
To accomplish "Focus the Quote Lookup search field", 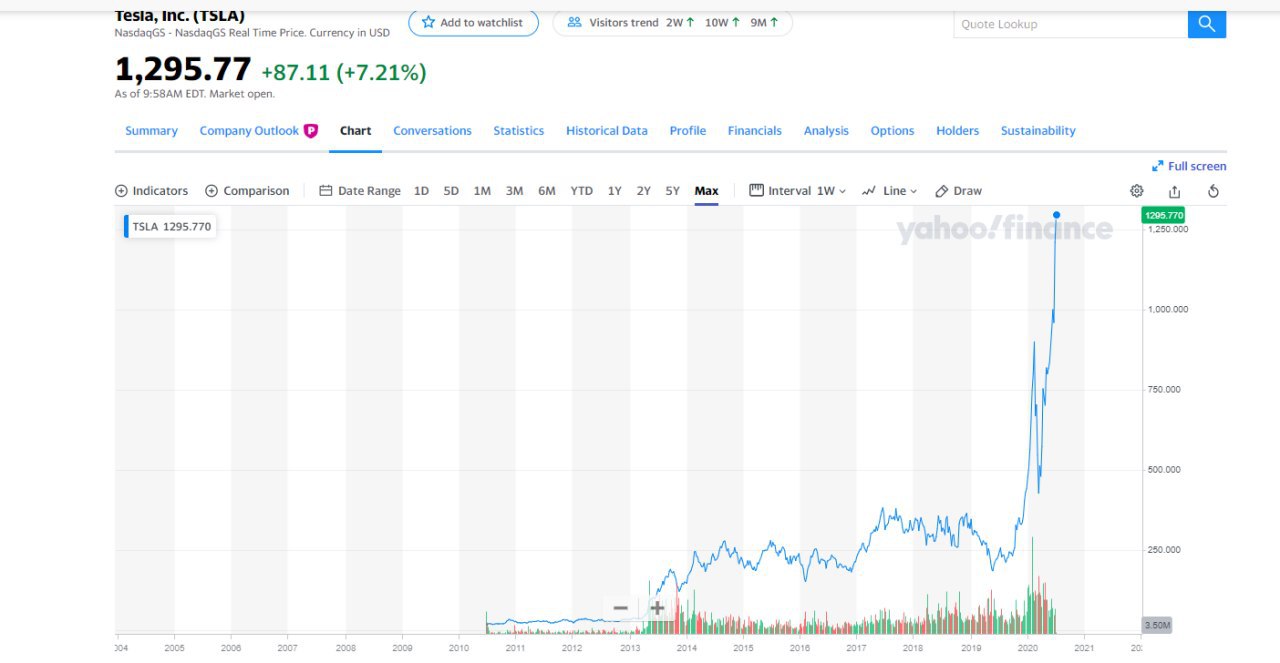I will click(1070, 24).
